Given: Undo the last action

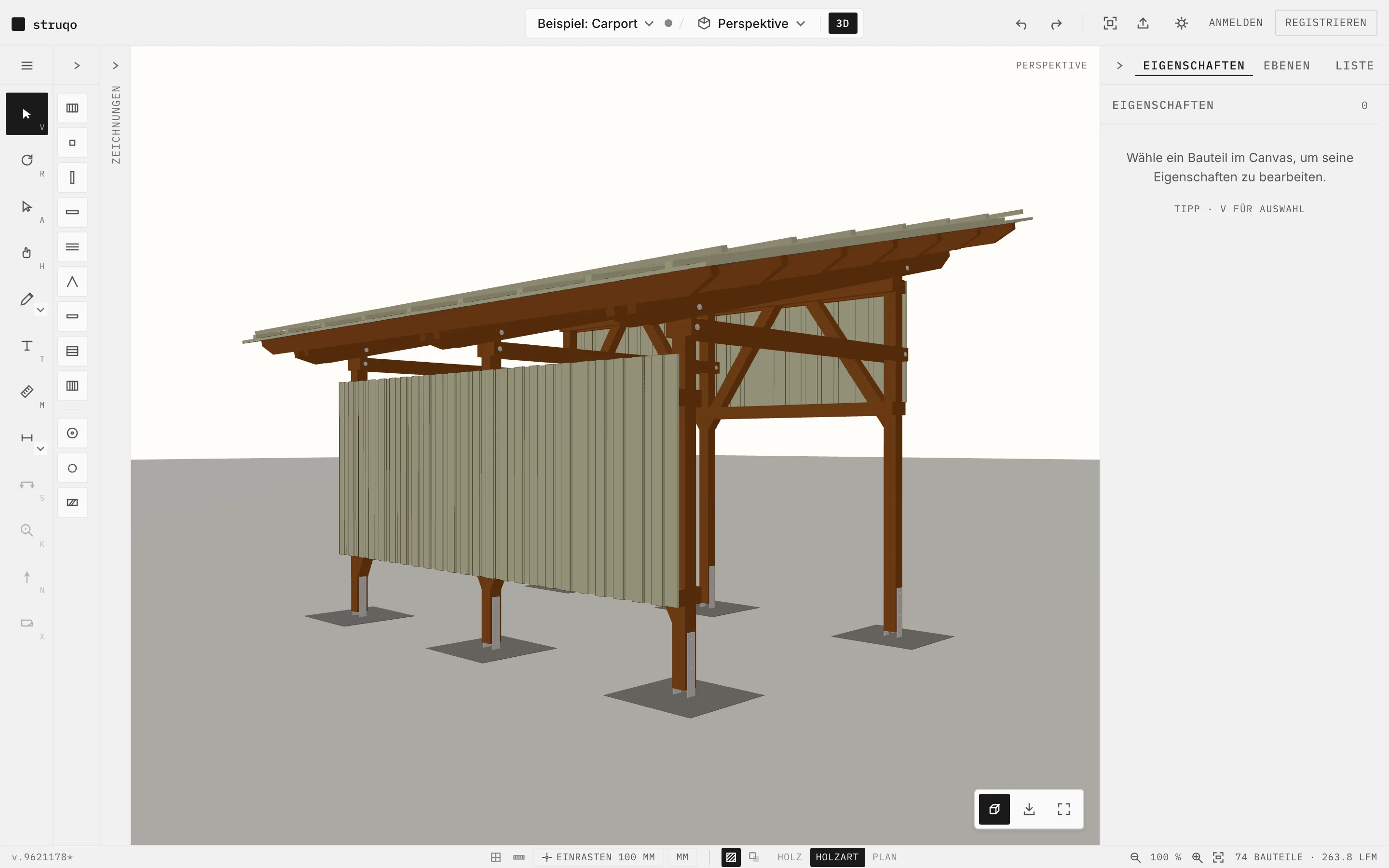Looking at the screenshot, I should (1021, 24).
